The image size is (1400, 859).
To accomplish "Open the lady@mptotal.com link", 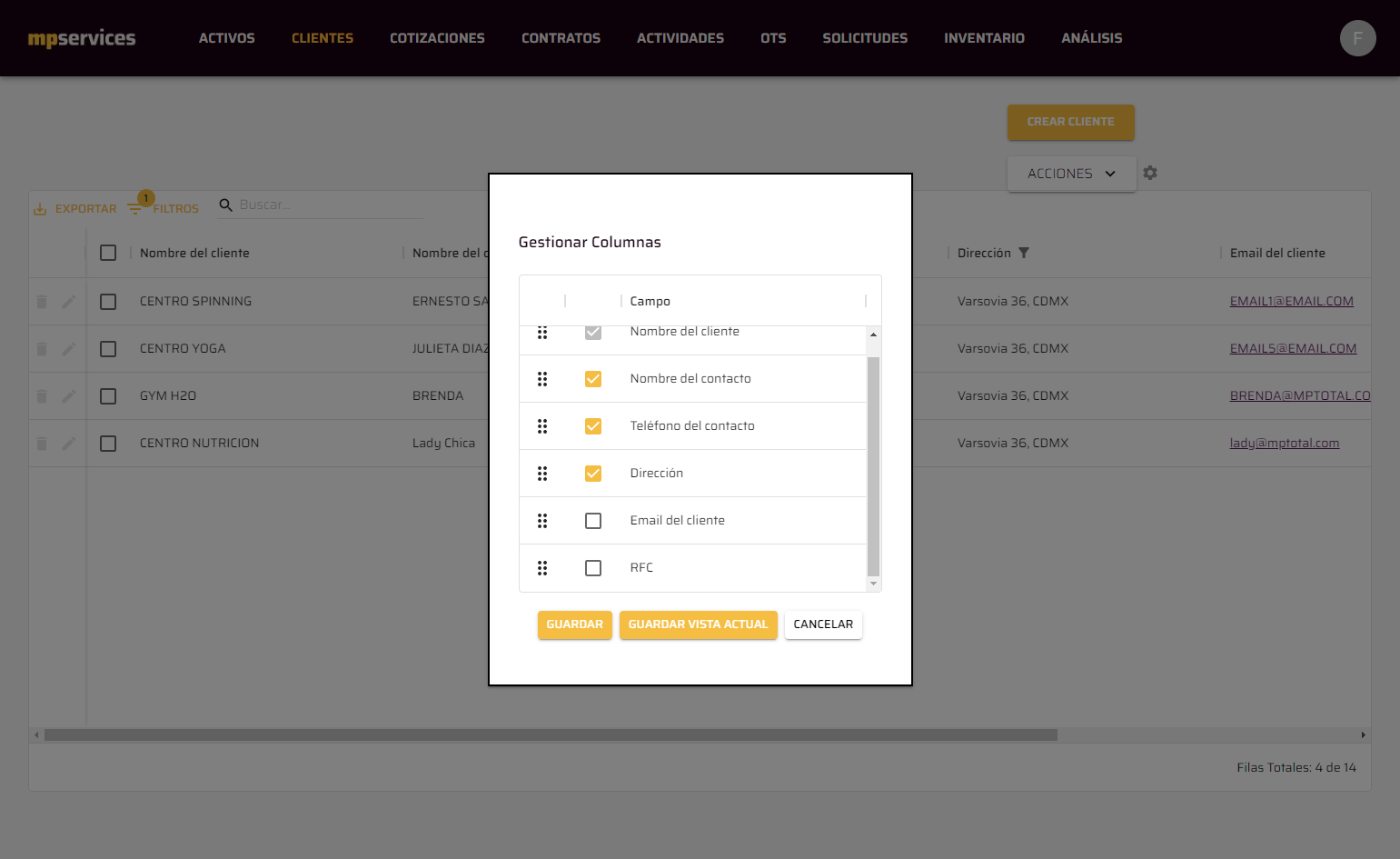I will [1285, 444].
